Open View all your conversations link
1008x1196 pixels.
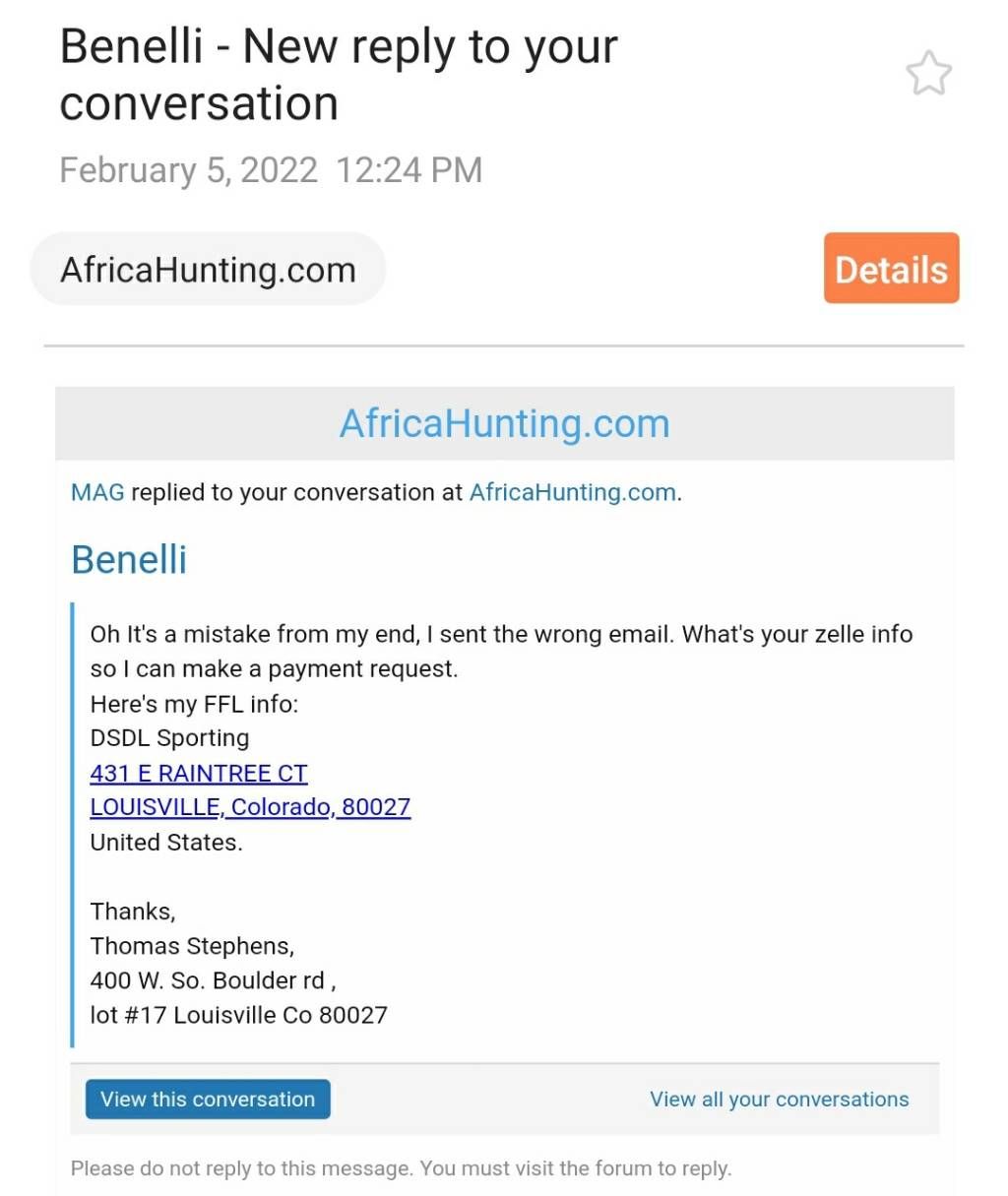coord(779,1100)
